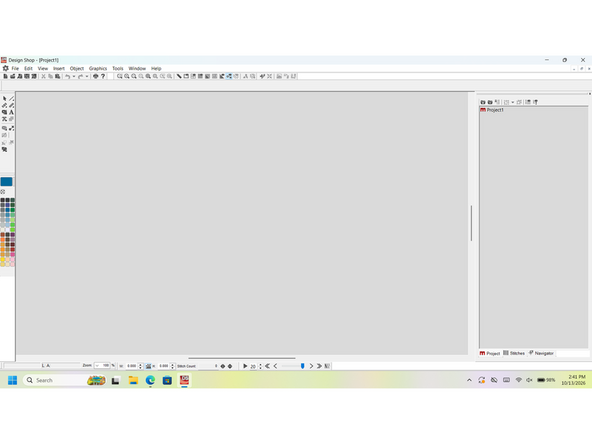Open Microsoft Store from the taskbar
The image size is (592, 444).
click(167, 380)
